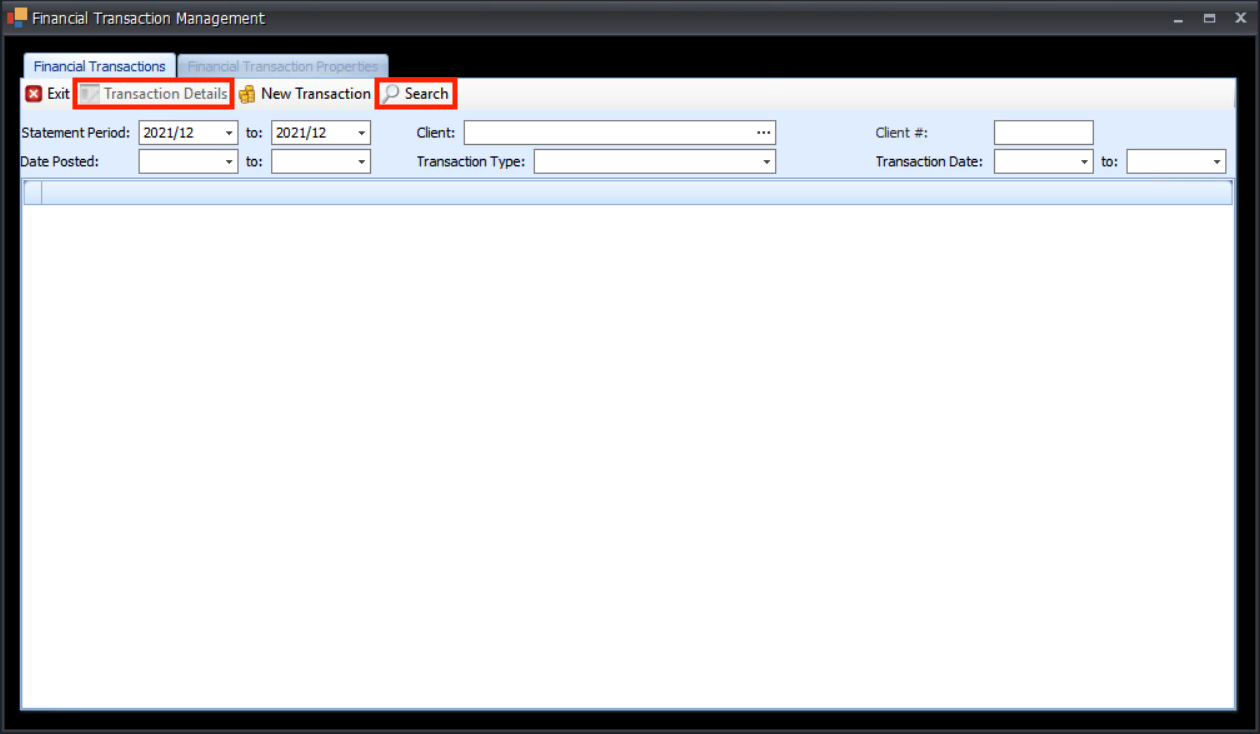
Task: Click the New Transaction coins icon
Action: coord(247,94)
